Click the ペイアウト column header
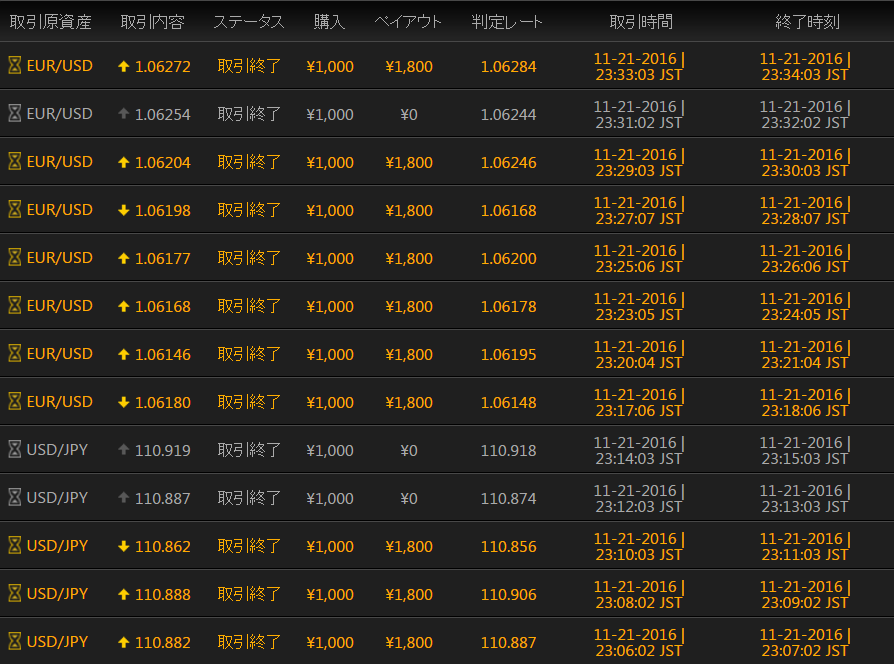 [408, 22]
